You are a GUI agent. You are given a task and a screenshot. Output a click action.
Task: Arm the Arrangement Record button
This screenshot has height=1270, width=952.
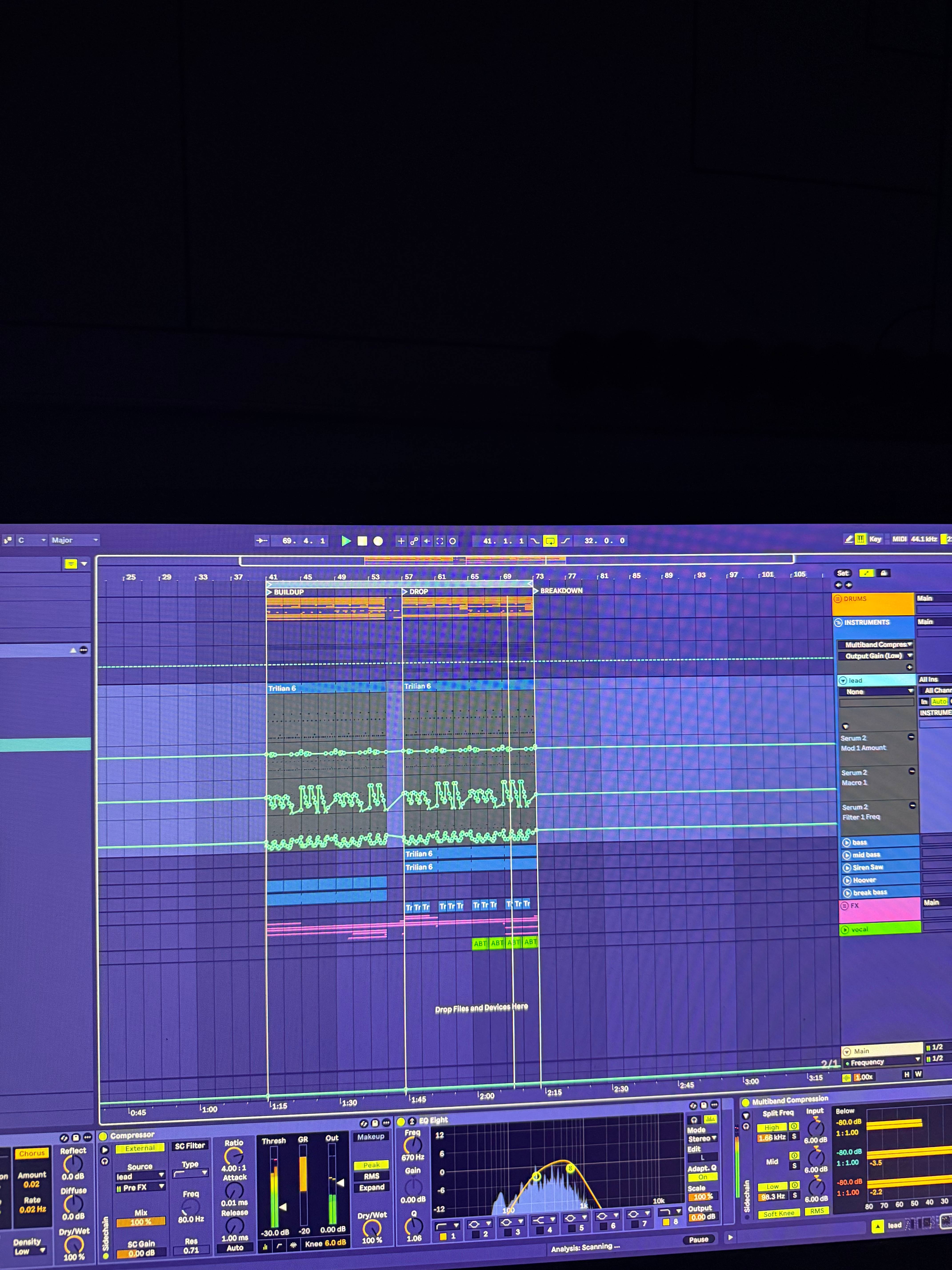pos(378,541)
